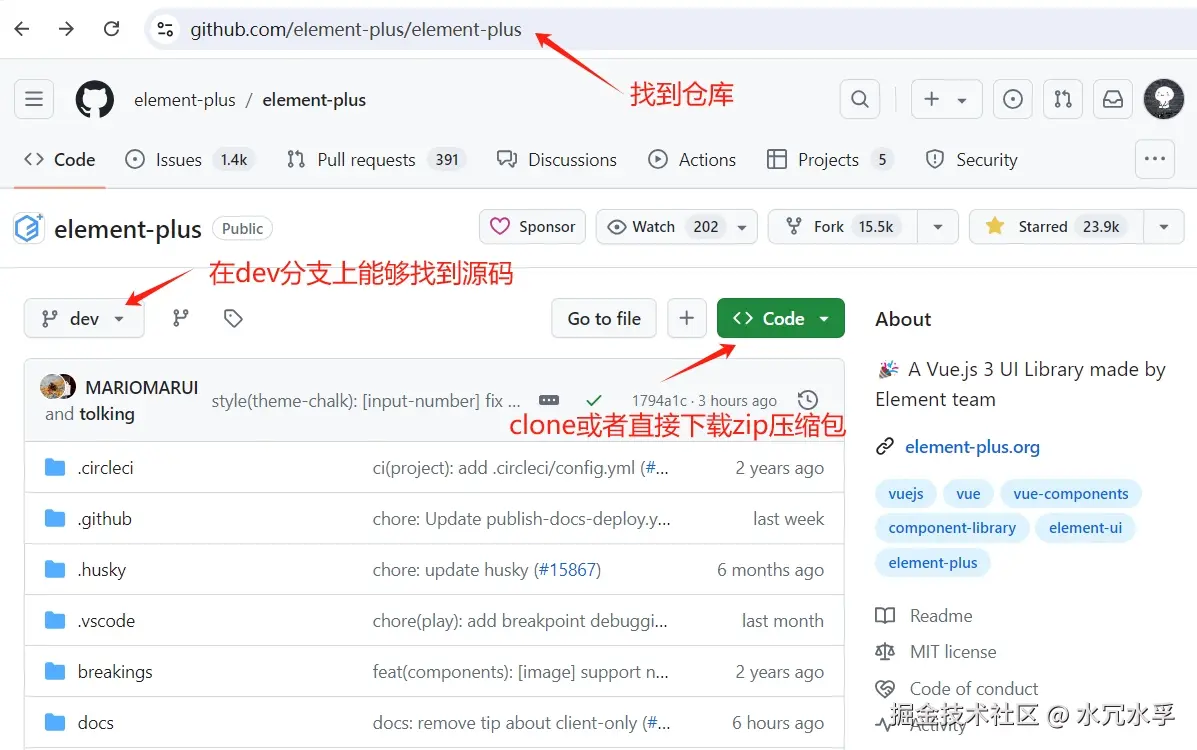
Task: Open more repository tabs via the ellipsis button
Action: [x=1154, y=159]
